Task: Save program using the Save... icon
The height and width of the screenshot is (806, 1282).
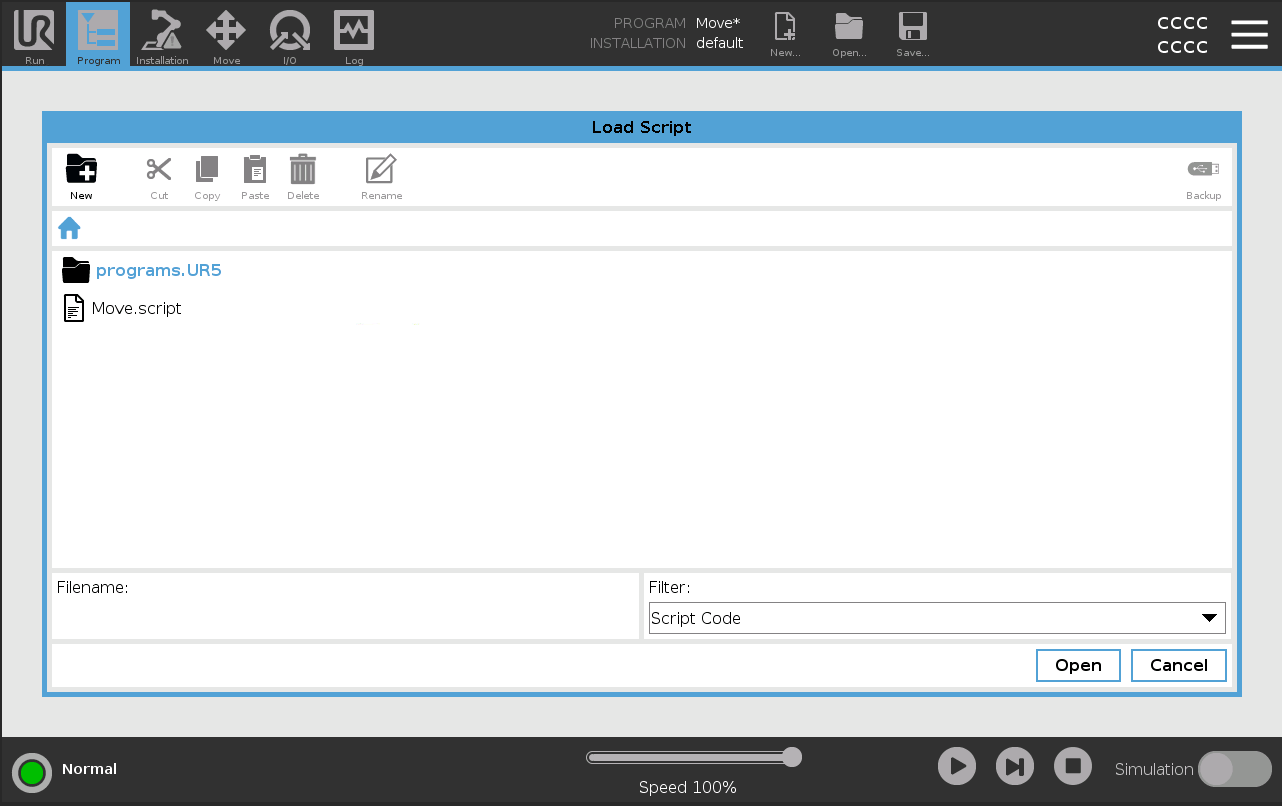Action: [912, 35]
